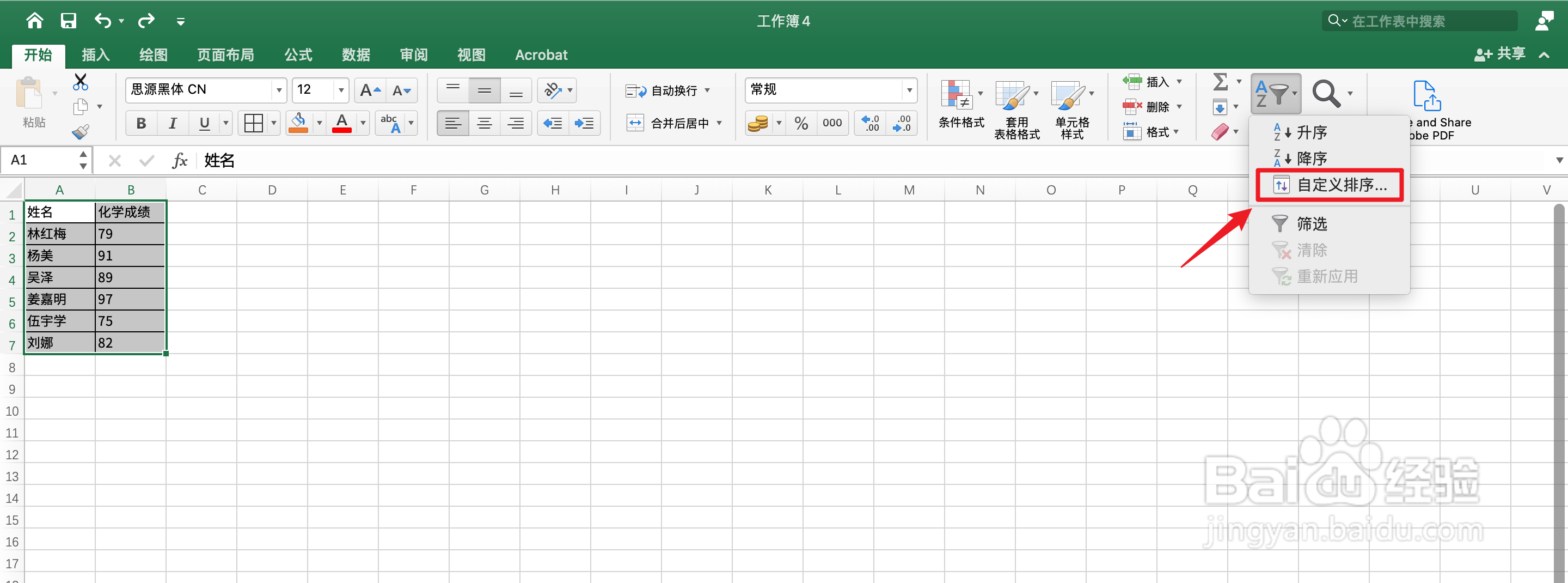Decrease indent of cell contents
This screenshot has height=583, width=1568.
tap(553, 123)
